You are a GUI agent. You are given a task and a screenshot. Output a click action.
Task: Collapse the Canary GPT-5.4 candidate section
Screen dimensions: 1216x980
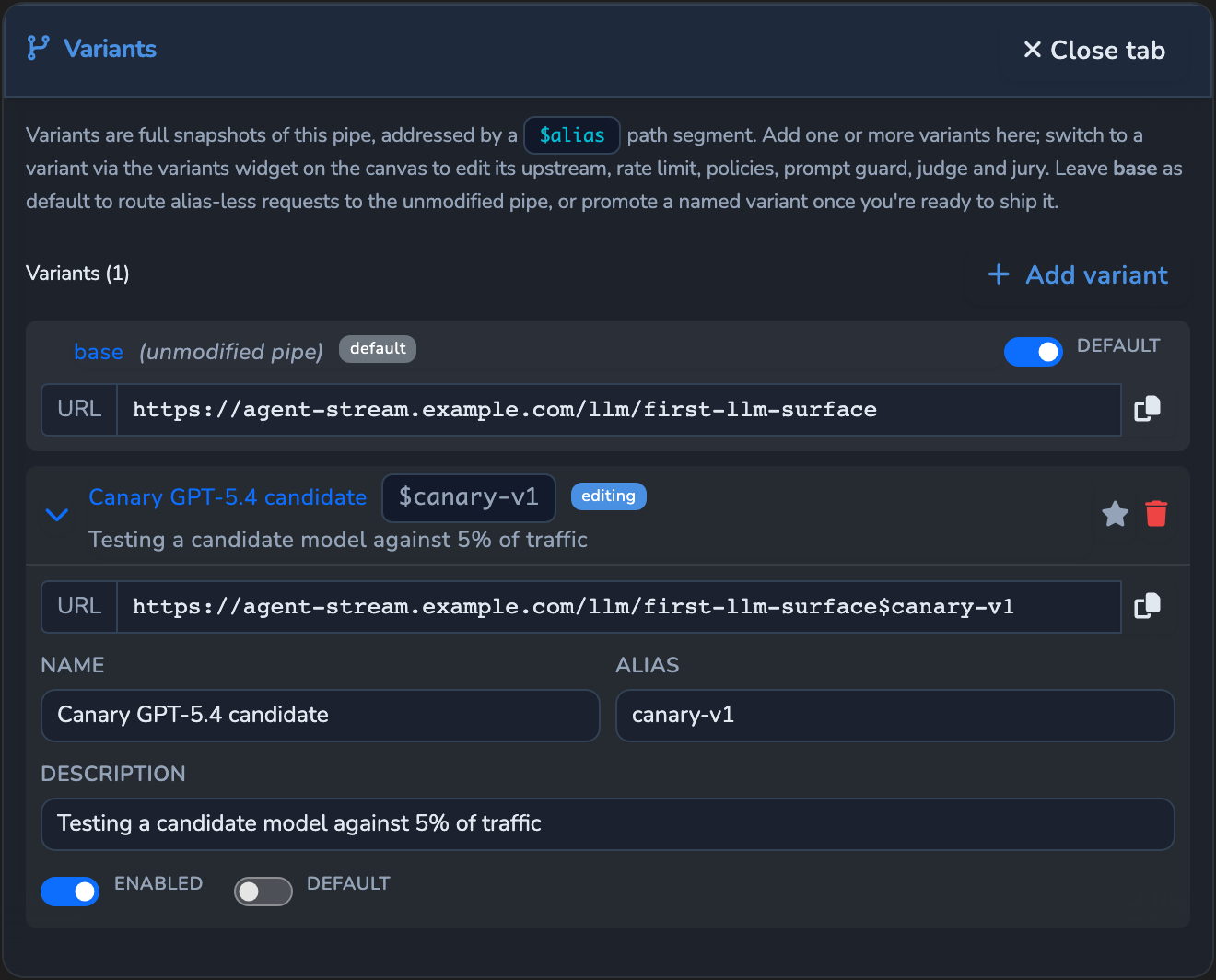[57, 515]
